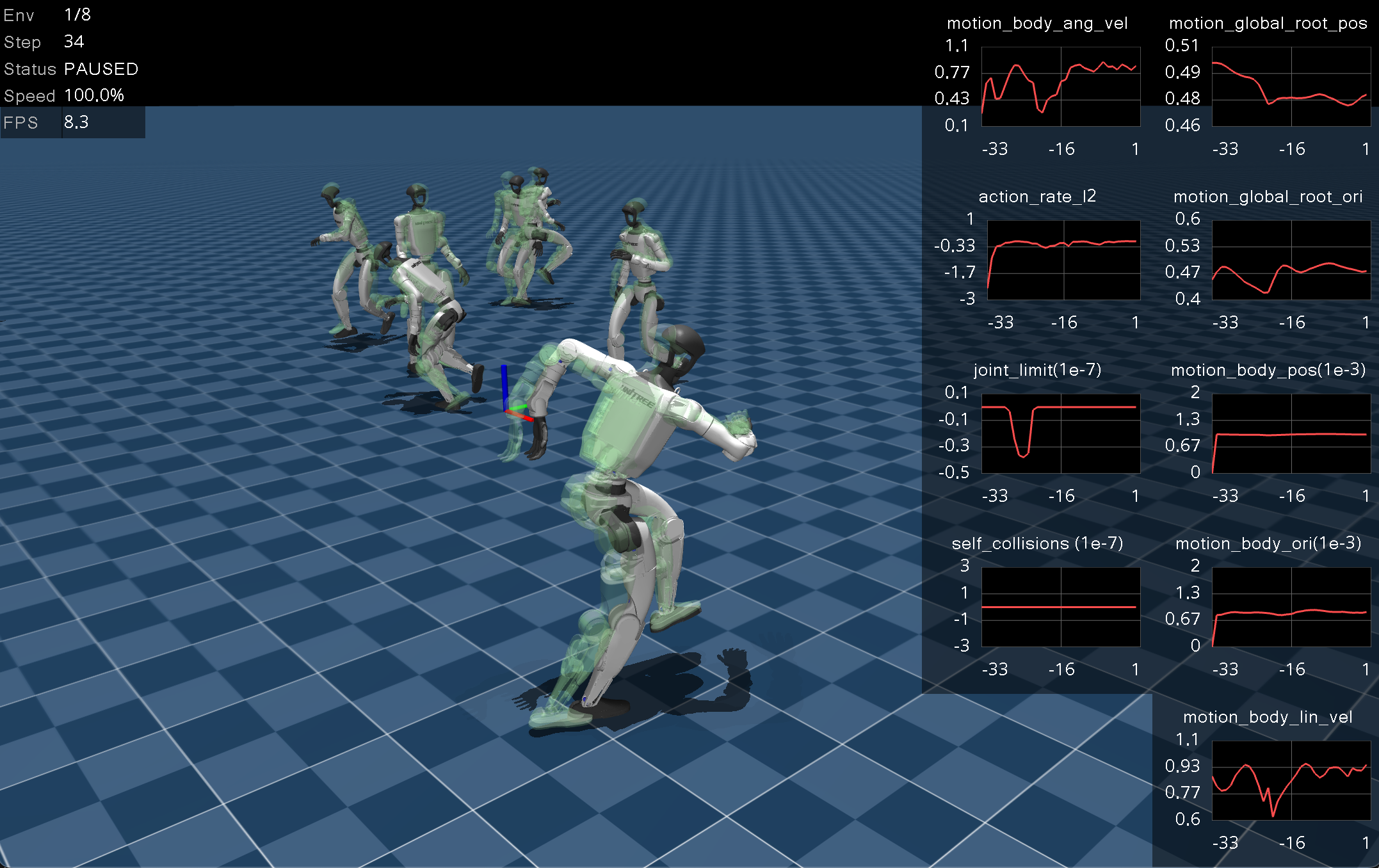Screen dimensions: 1379x868
Task: Click the Env 1/8 indicator
Action: (x=77, y=15)
